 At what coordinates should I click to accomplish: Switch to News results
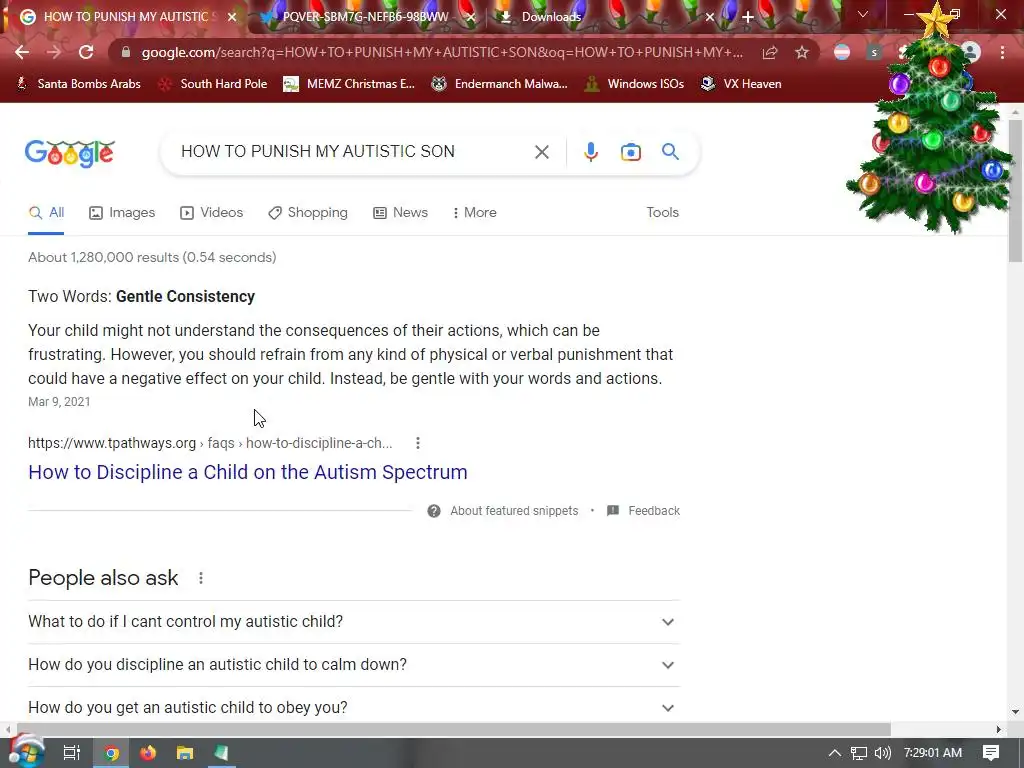(400, 213)
